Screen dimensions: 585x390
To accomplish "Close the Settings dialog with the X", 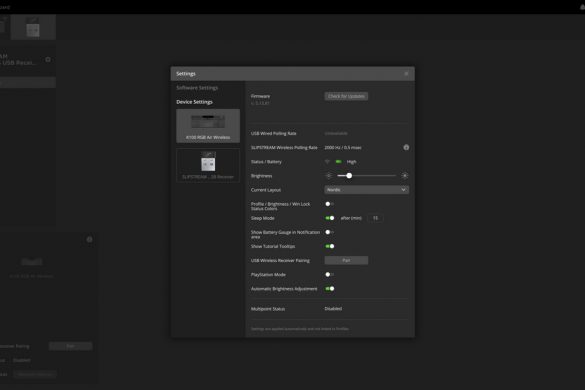I will (406, 74).
